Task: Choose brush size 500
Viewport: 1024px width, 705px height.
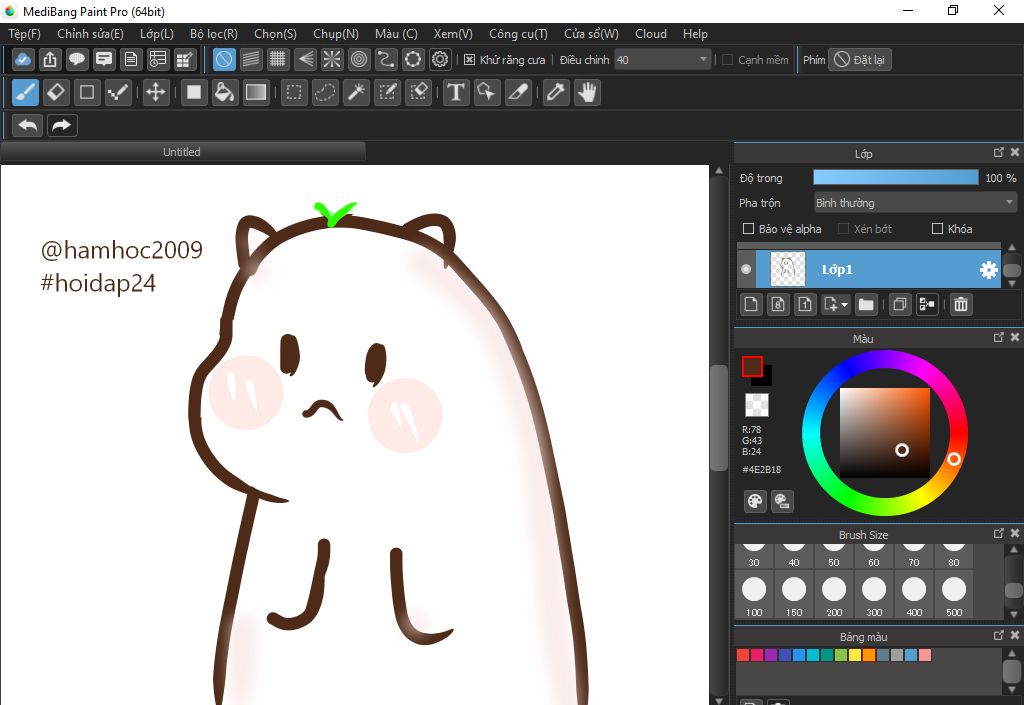Action: coord(954,595)
